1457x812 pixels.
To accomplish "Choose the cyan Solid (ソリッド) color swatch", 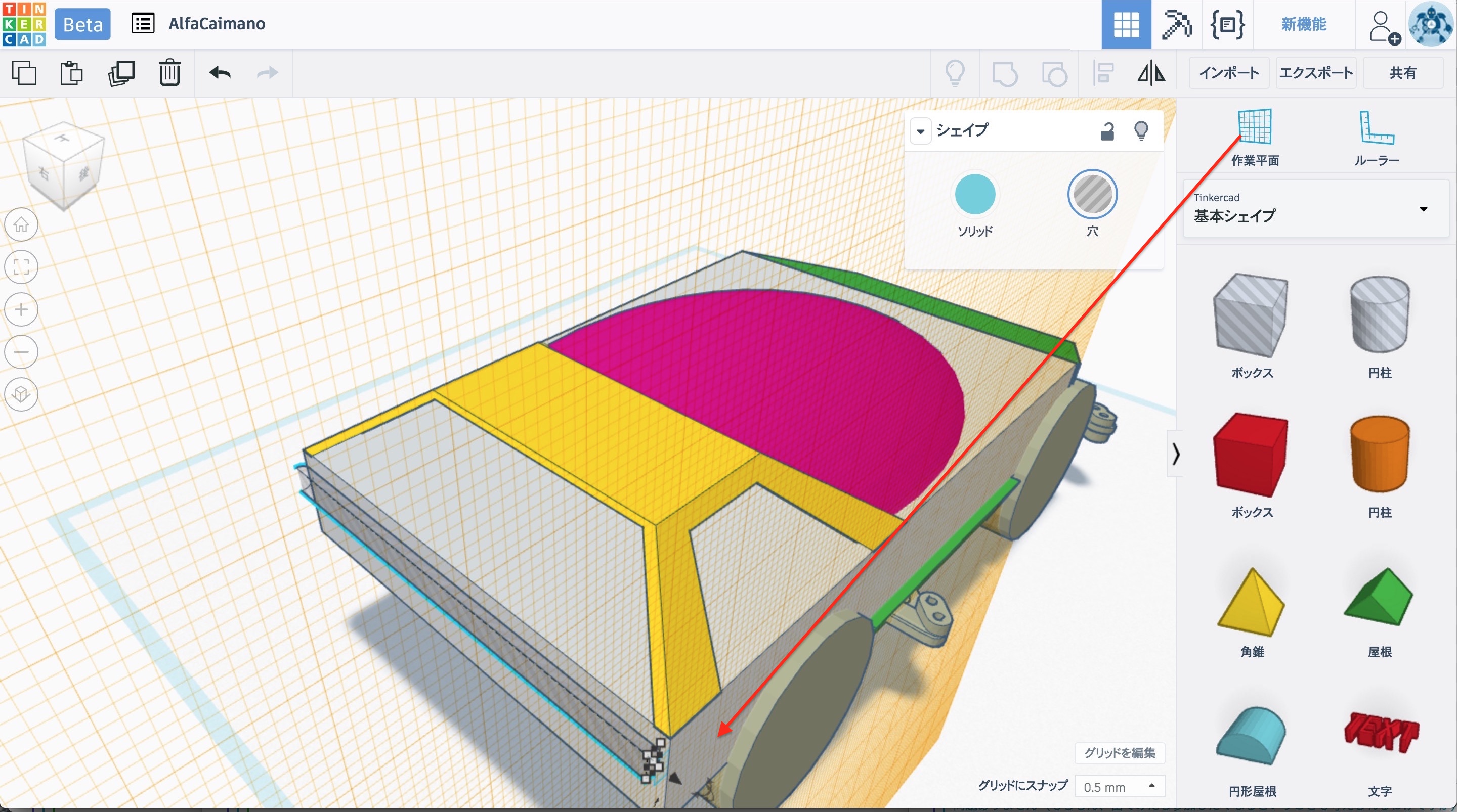I will pyautogui.click(x=974, y=195).
